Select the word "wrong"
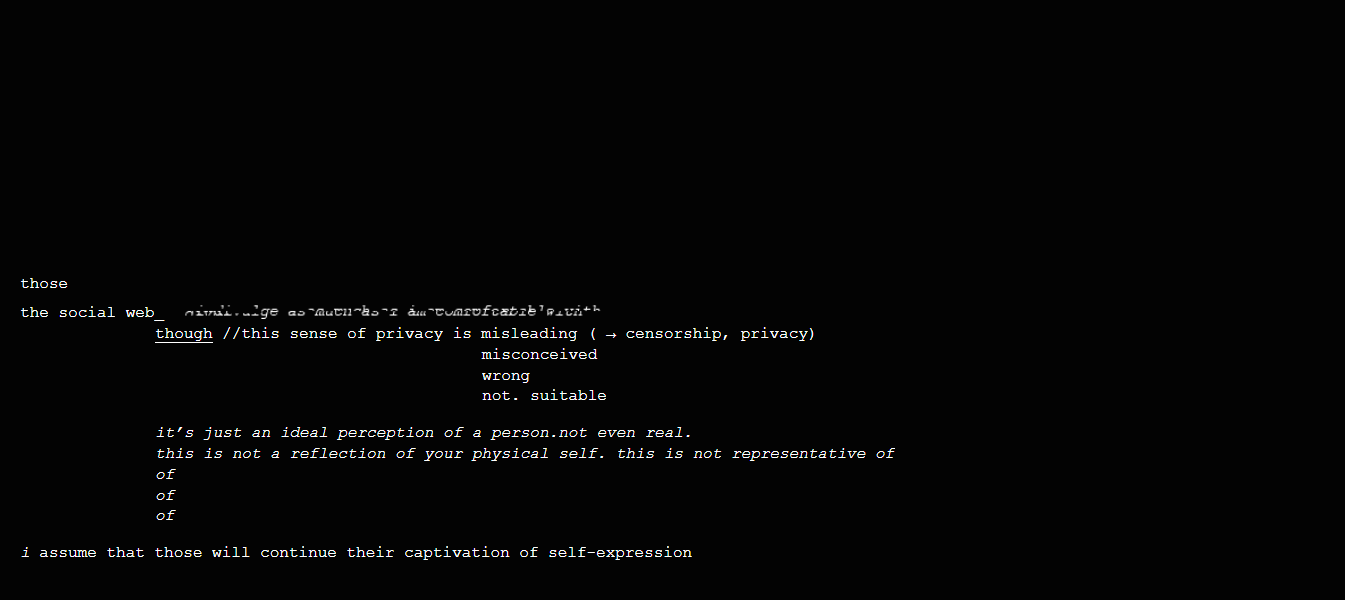Viewport: 1345px width, 600px height. [x=506, y=376]
